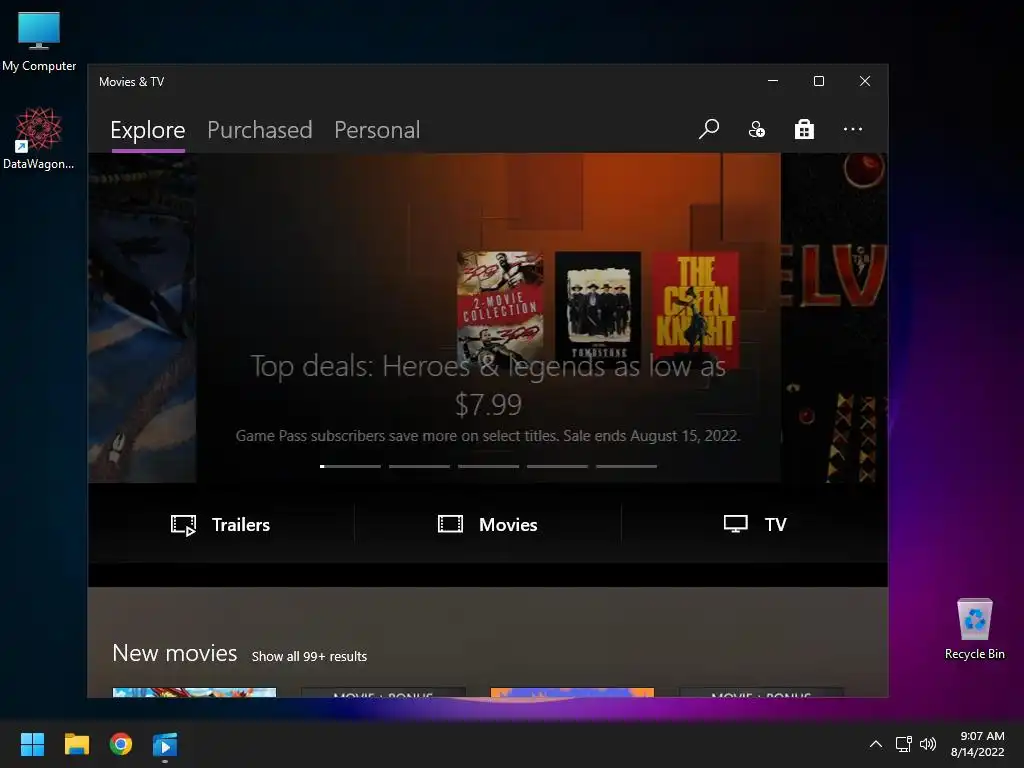Browse the Movies category
Screen dimensions: 1024x768
click(x=488, y=524)
